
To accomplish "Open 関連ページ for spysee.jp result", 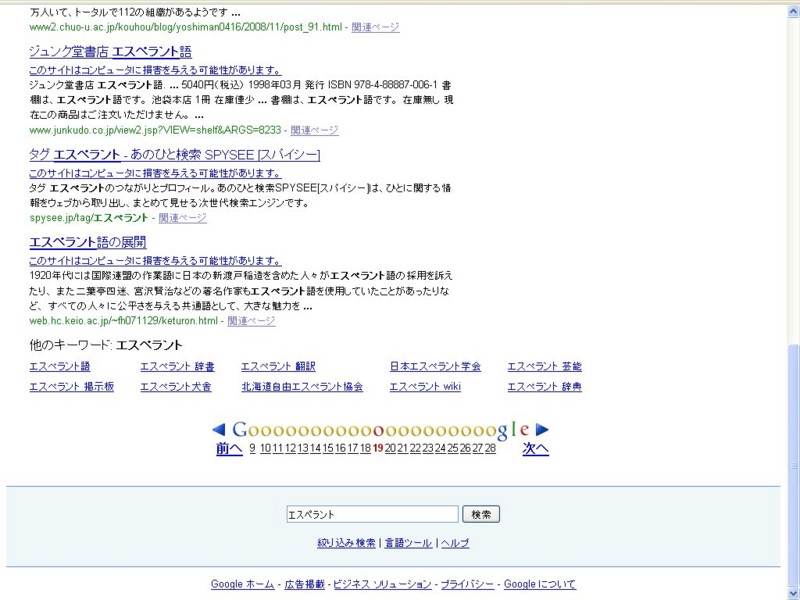I will (183, 218).
